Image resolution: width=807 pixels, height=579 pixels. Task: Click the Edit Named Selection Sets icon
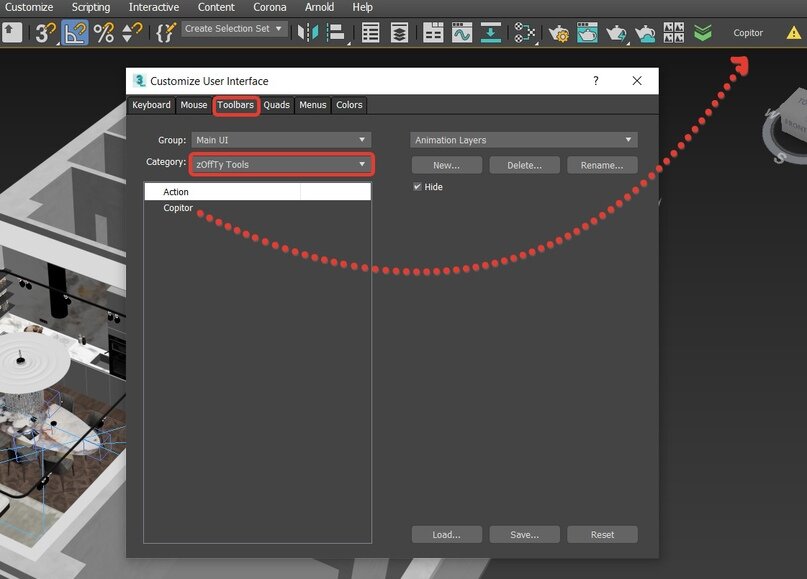pyautogui.click(x=166, y=33)
